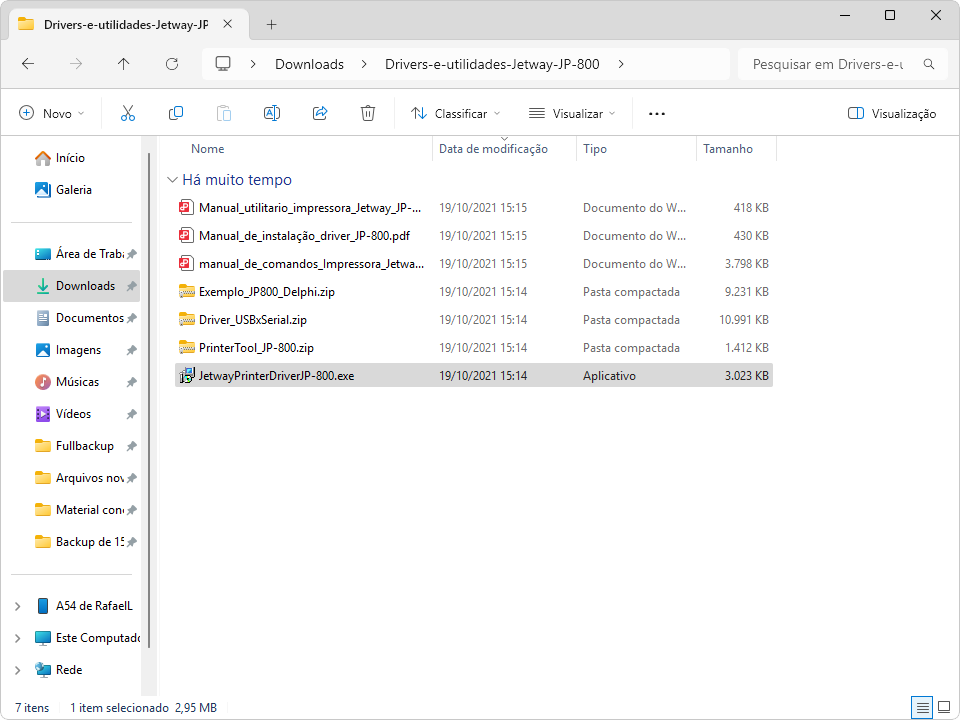Viewport: 960px width, 720px height.
Task: Select Manual_utilitario_impressora_Jetway_JP file
Action: tap(474, 208)
